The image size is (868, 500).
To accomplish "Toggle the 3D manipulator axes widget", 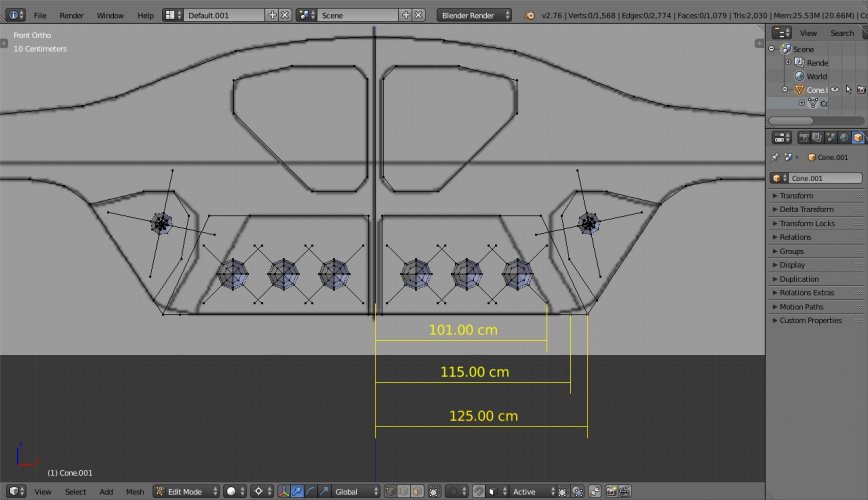I will tap(283, 491).
